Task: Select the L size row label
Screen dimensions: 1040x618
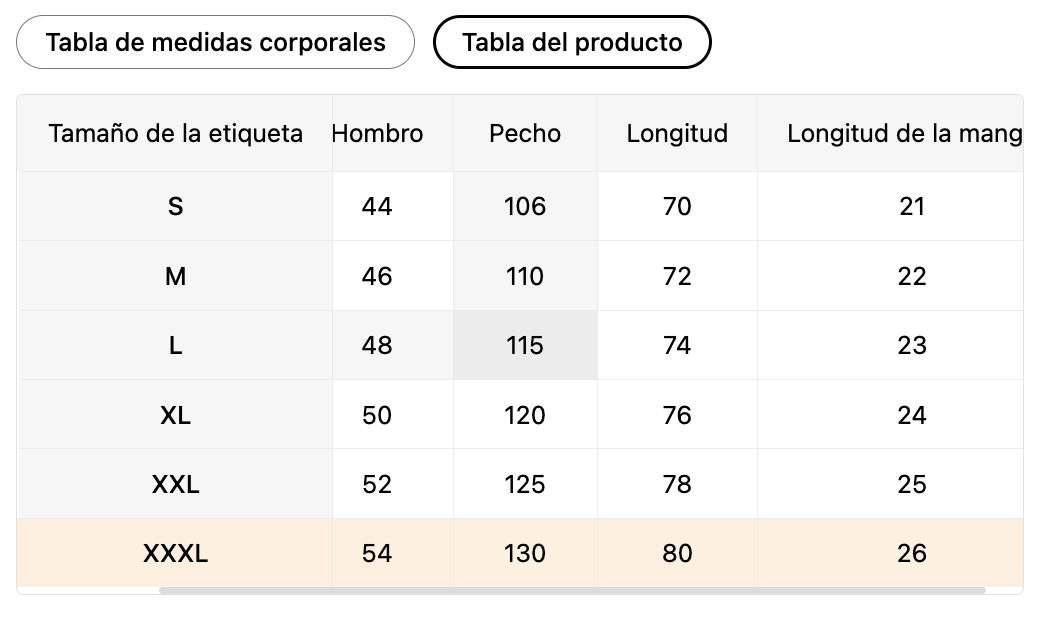Action: pos(175,345)
